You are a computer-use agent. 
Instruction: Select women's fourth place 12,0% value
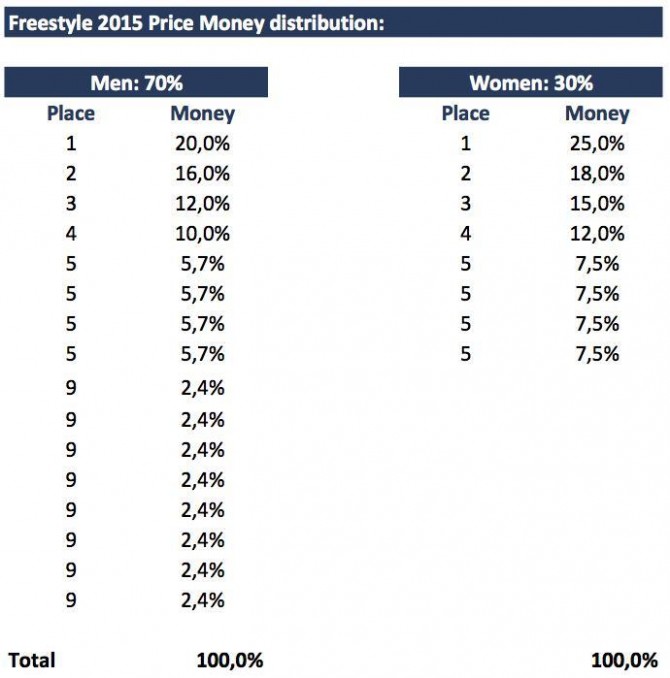pyautogui.click(x=597, y=234)
